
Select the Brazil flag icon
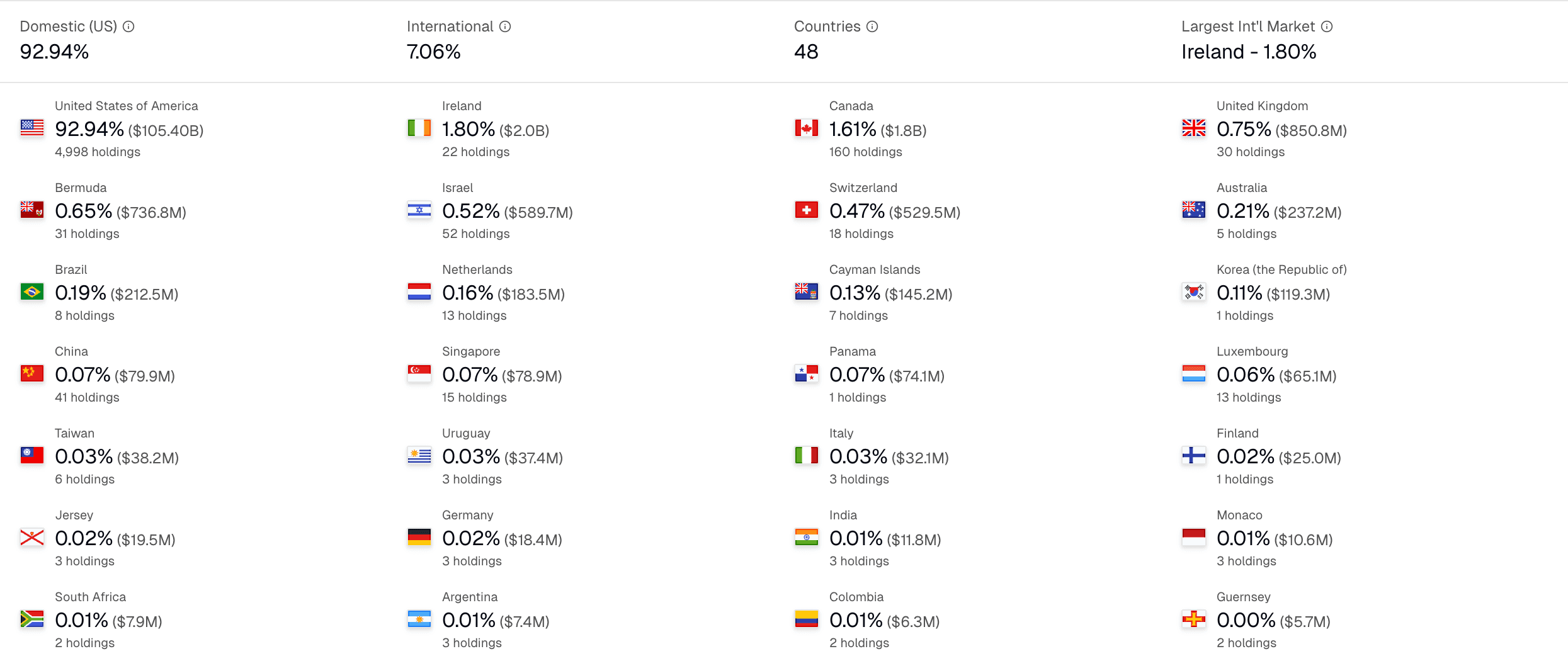pos(31,290)
